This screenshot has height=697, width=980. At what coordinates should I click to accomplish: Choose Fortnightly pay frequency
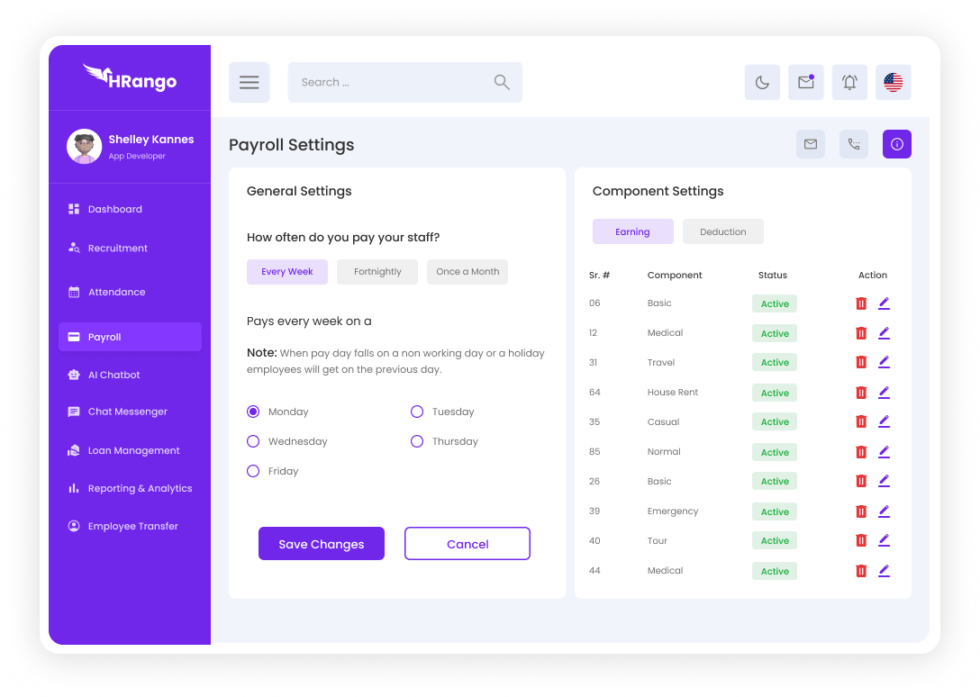[x=377, y=272]
